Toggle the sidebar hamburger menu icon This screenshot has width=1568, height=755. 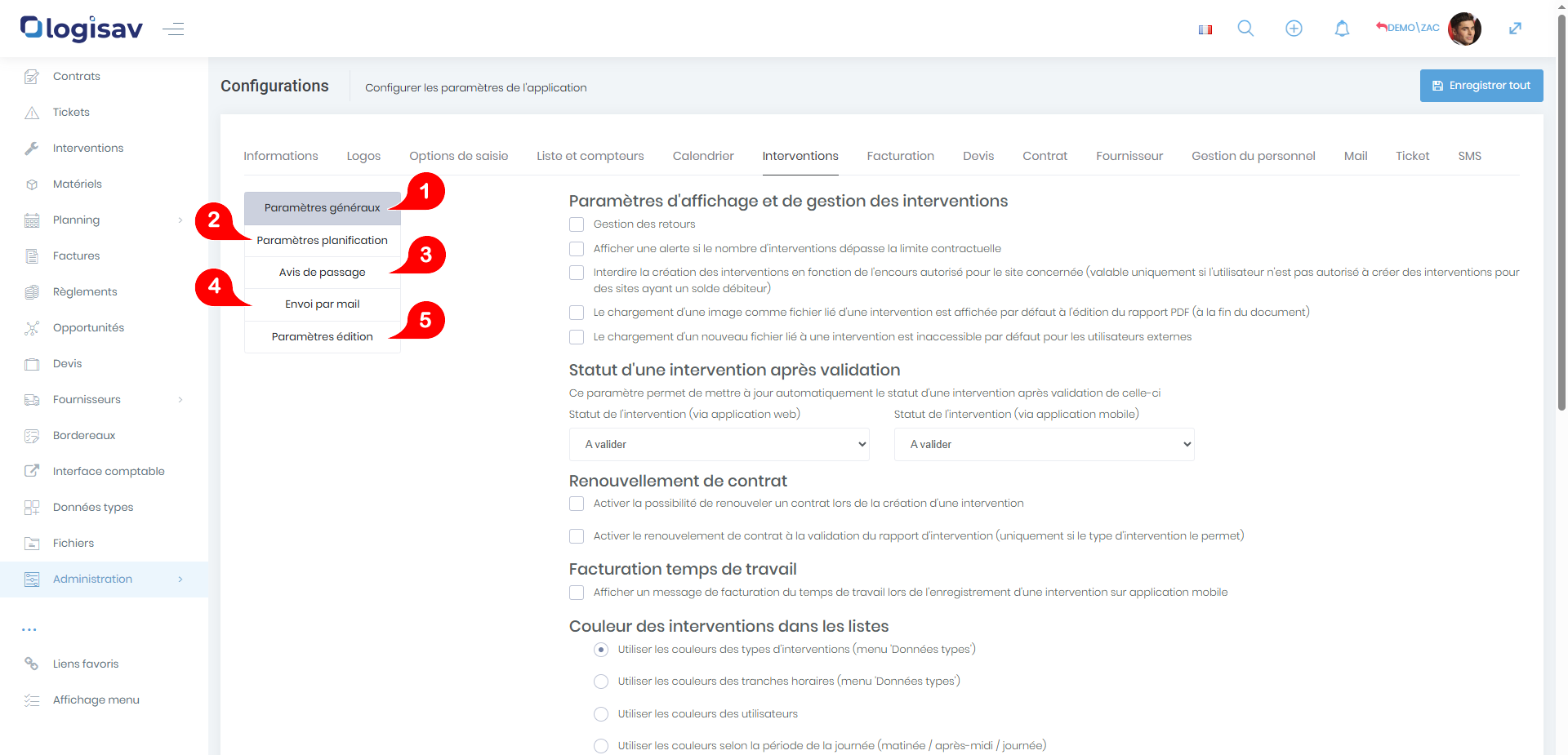173,29
